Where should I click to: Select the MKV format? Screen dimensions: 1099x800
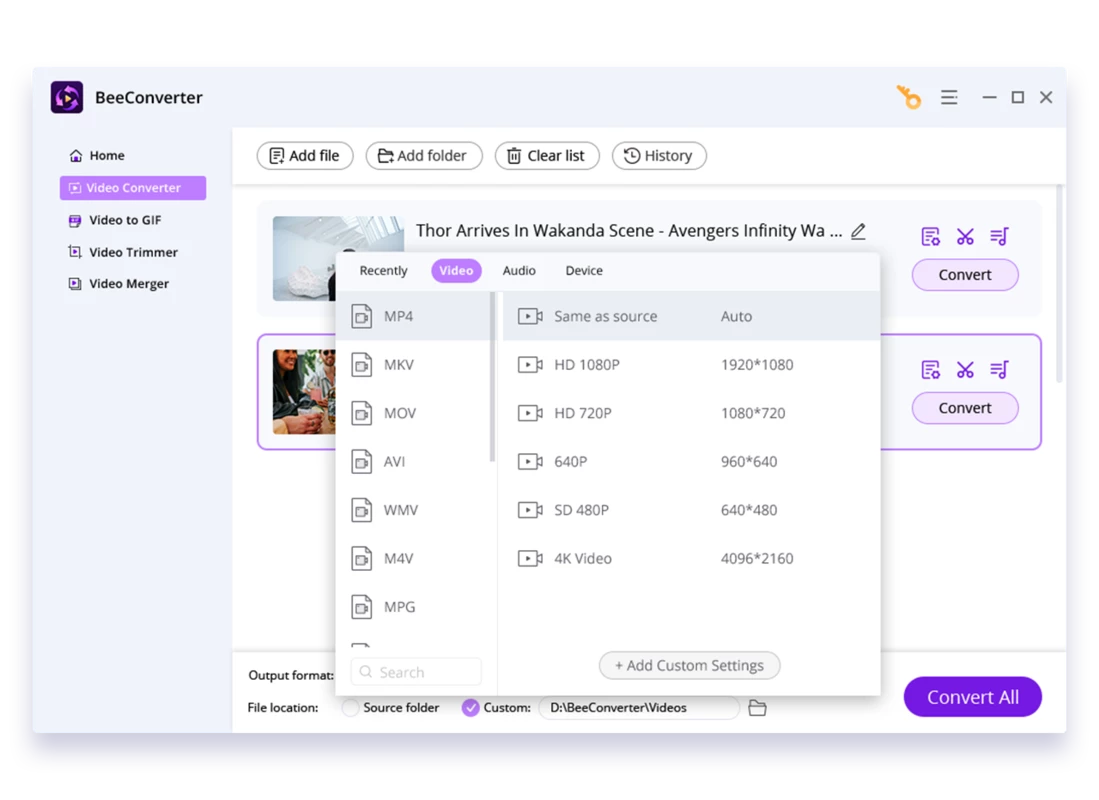point(415,365)
